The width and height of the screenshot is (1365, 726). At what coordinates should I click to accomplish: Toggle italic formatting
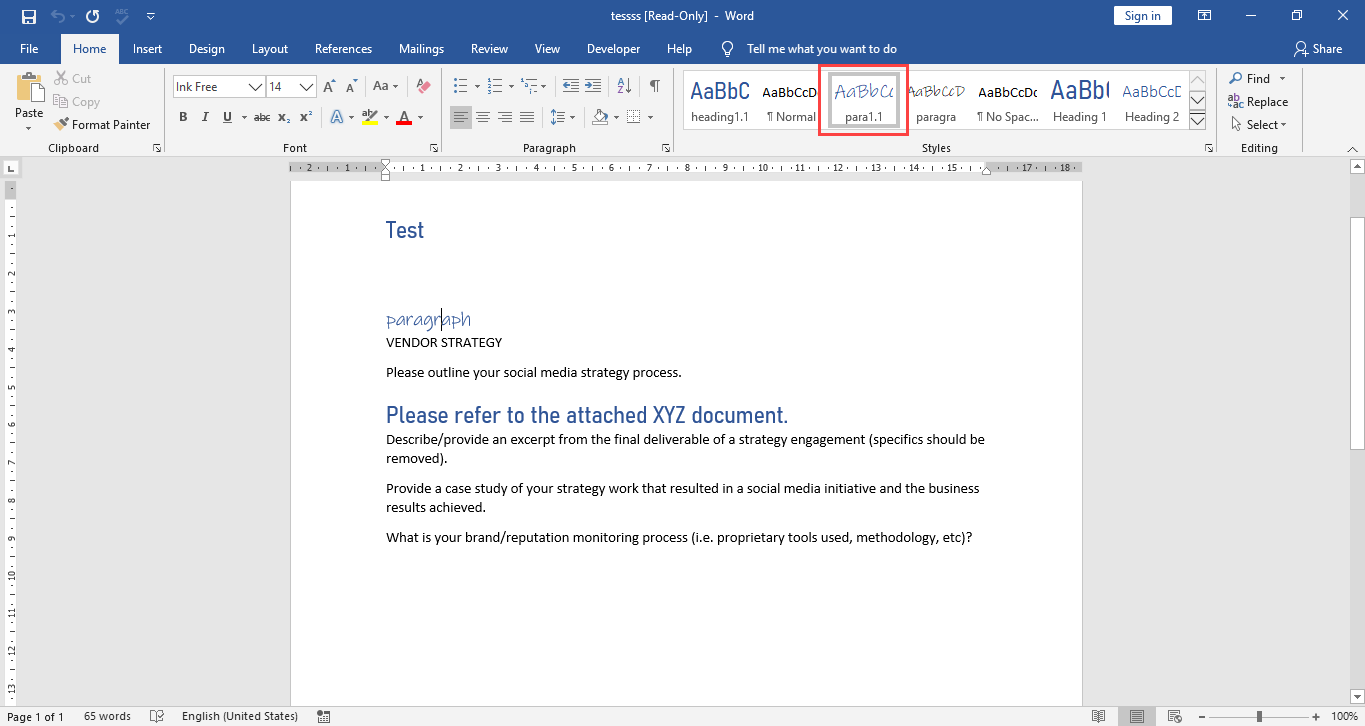point(205,117)
